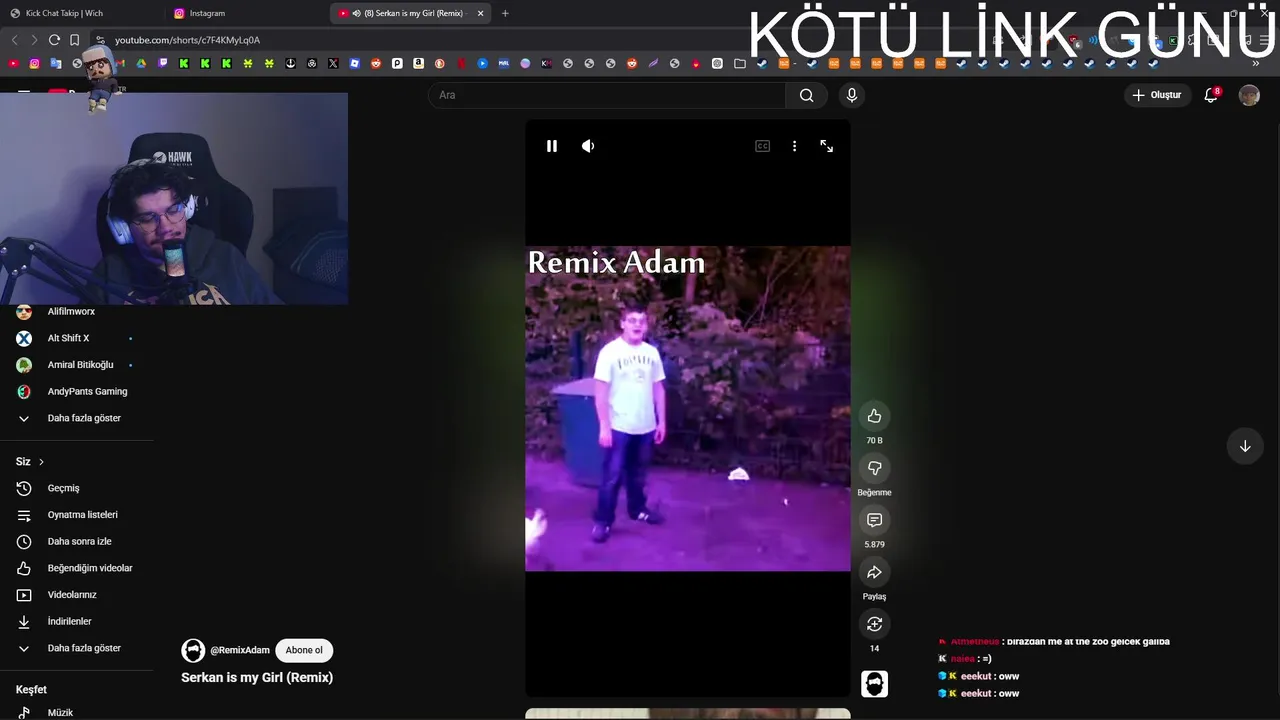Viewport: 1280px width, 720px height.
Task: Open the Google Drive bookmark
Action: pyautogui.click(x=141, y=63)
